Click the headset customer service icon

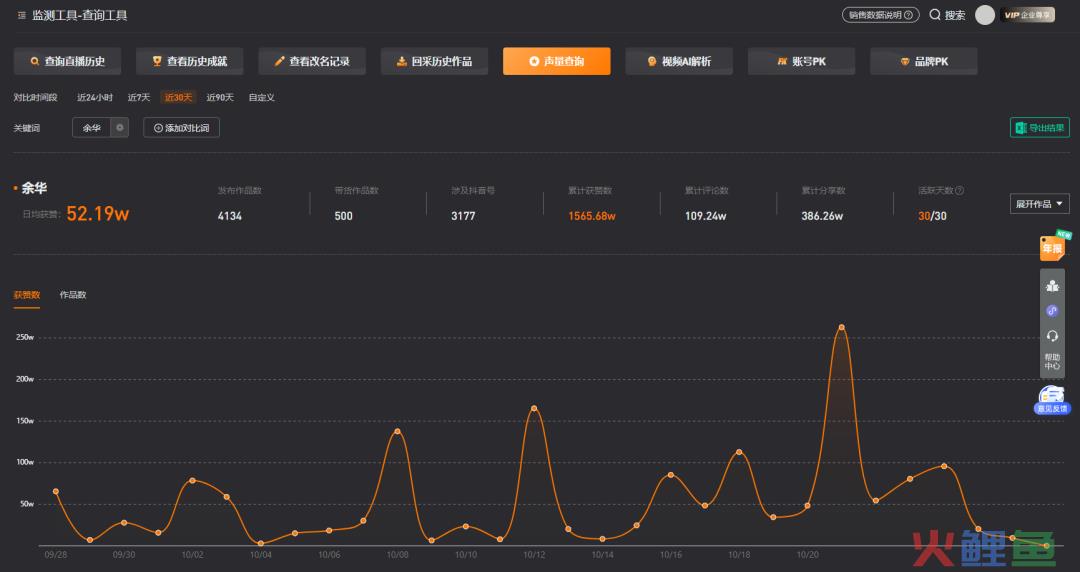(x=1052, y=336)
